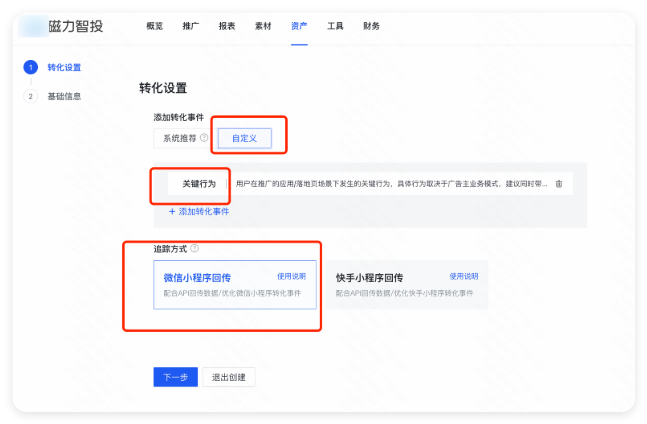Select step 1 转化设置 in sidebar
The image size is (647, 424).
(52, 67)
